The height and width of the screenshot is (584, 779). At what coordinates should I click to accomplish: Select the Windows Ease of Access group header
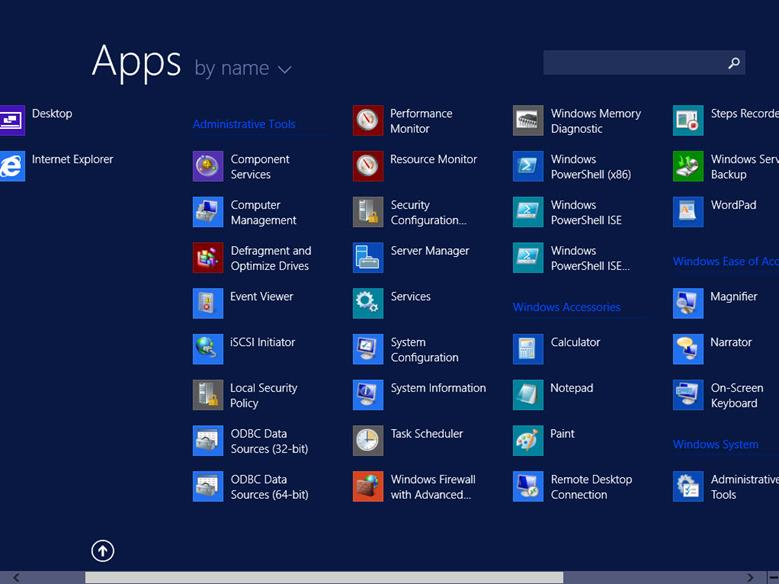click(726, 261)
